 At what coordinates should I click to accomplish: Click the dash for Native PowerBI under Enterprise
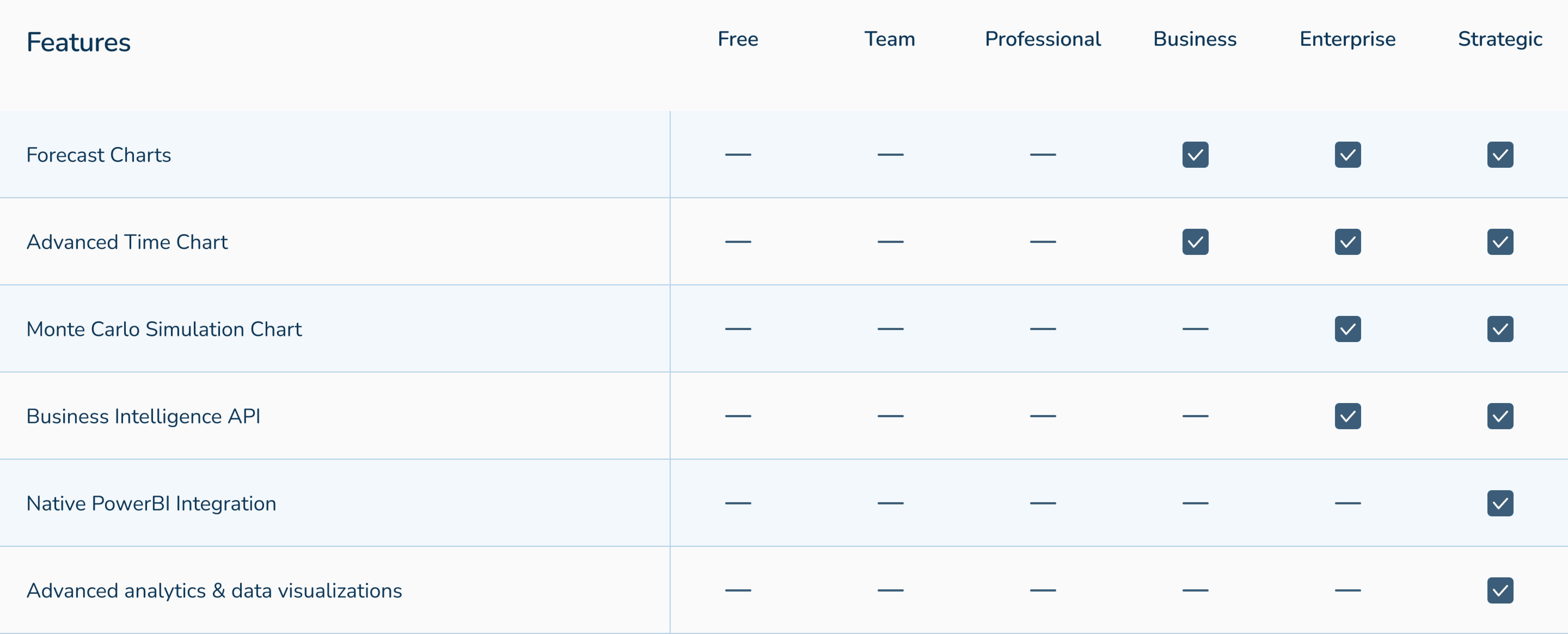[x=1348, y=503]
